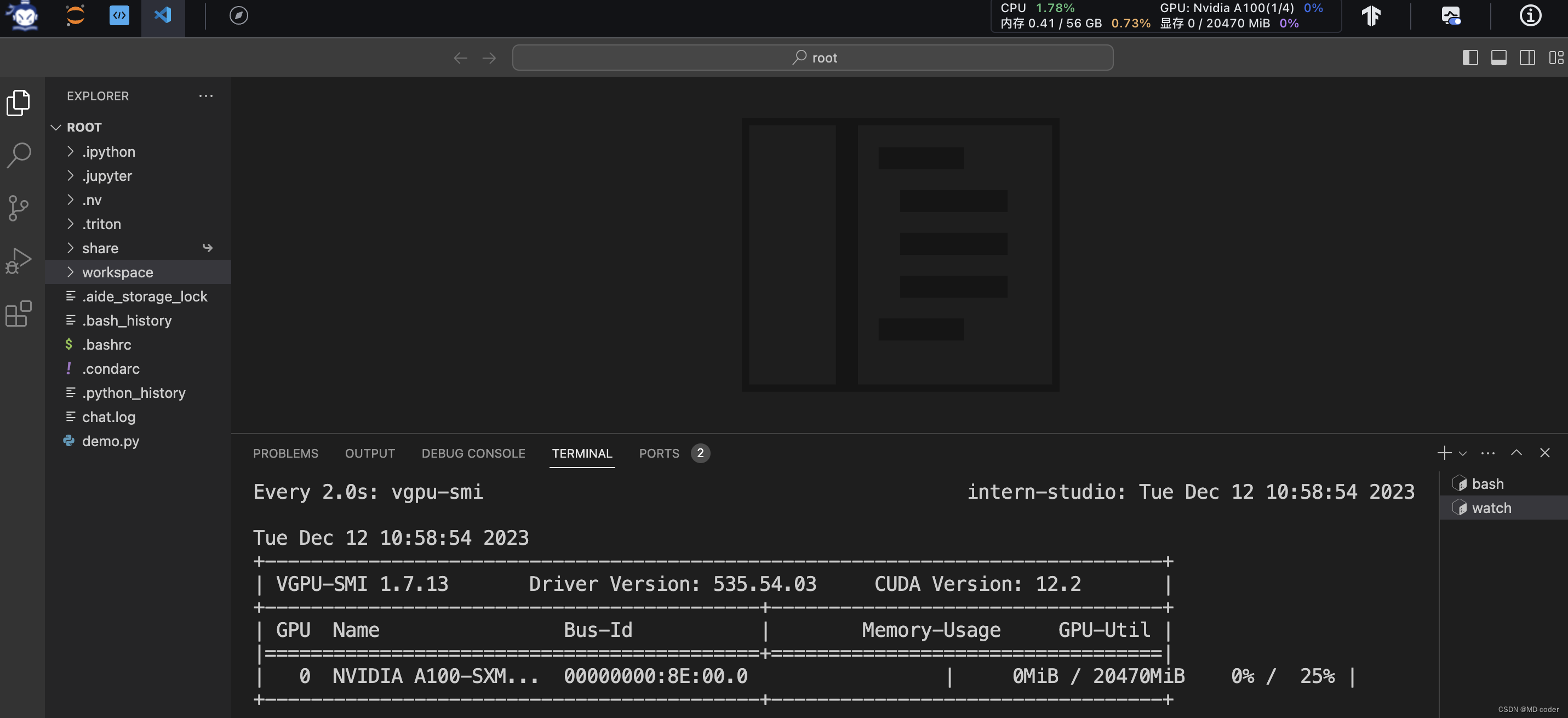Select the TensorFlow status bar icon
1568x718 pixels.
[x=1370, y=15]
